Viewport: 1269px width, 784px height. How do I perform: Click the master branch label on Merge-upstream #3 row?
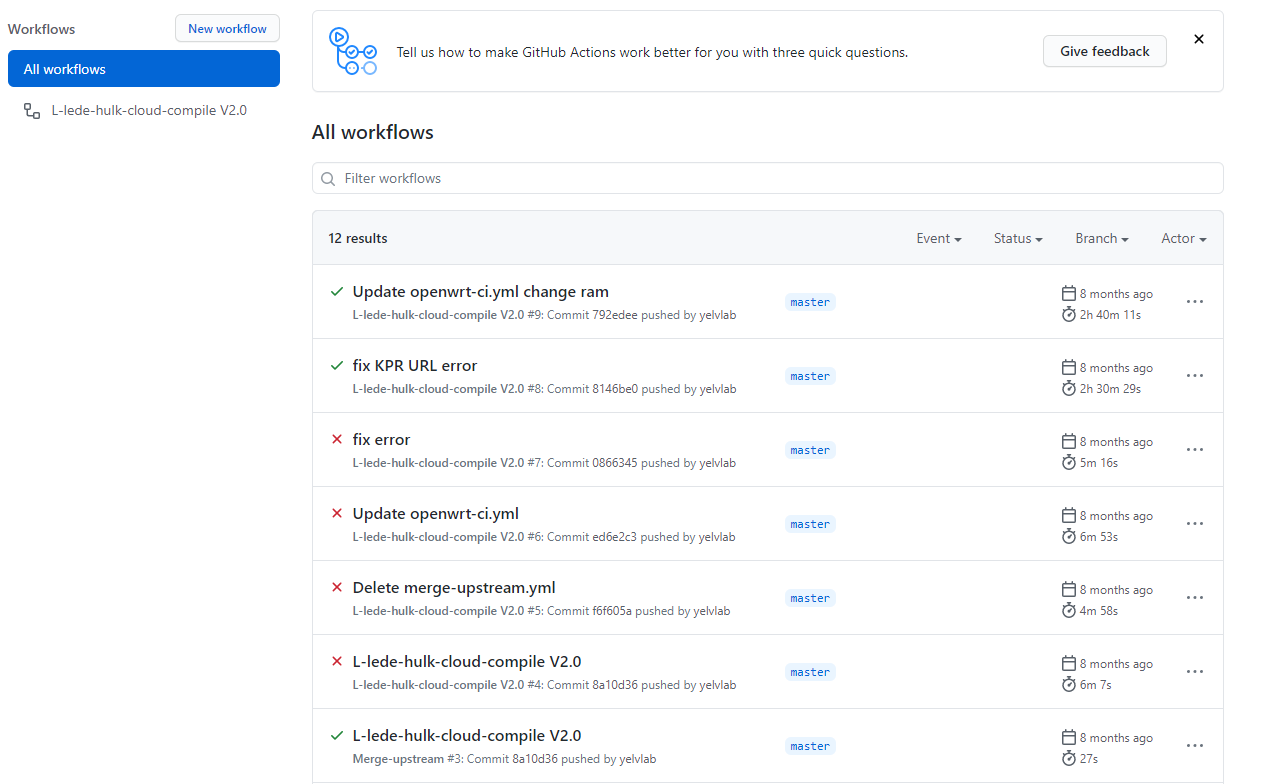tap(810, 746)
